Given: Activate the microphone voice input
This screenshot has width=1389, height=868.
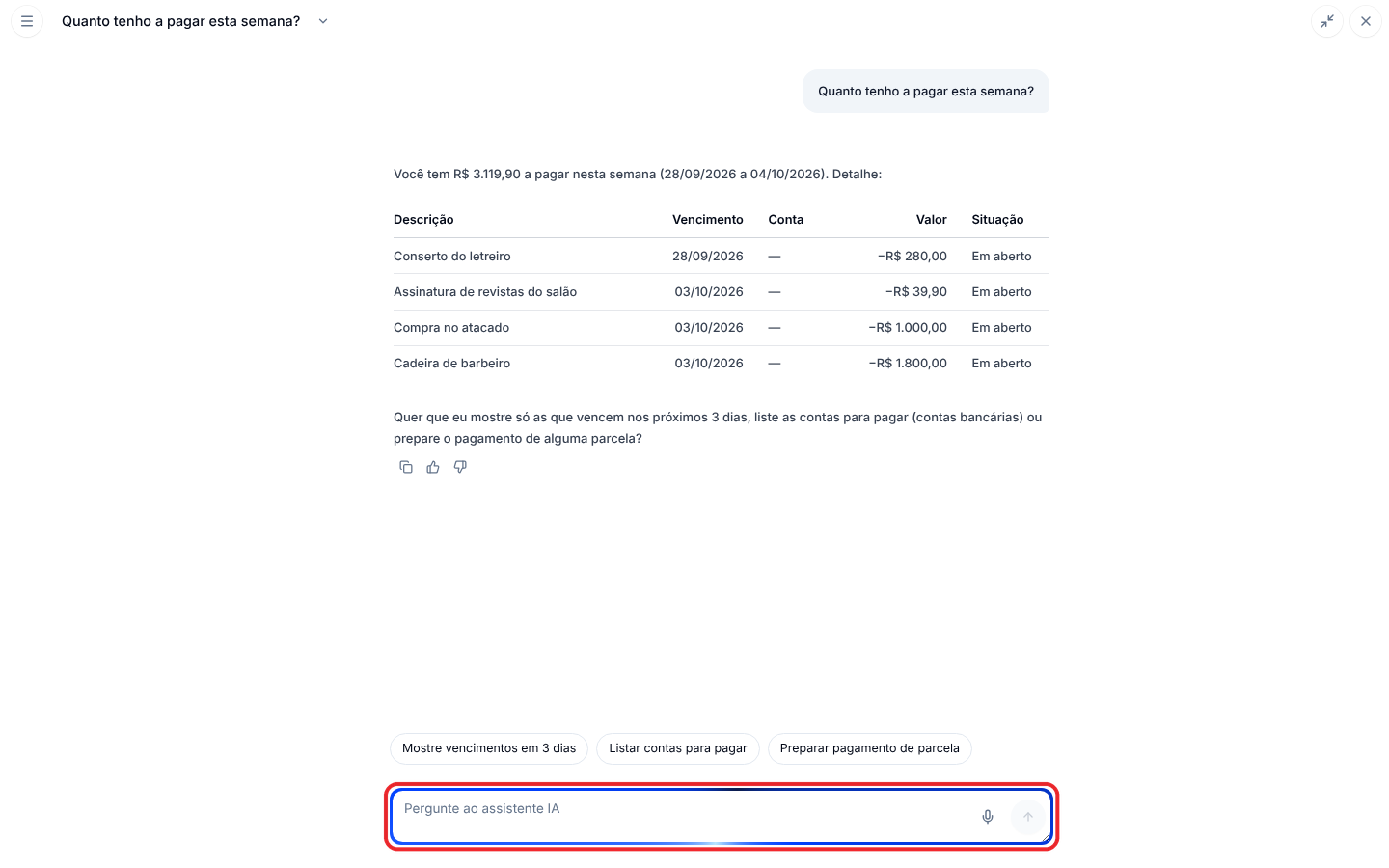Looking at the screenshot, I should click(988, 817).
